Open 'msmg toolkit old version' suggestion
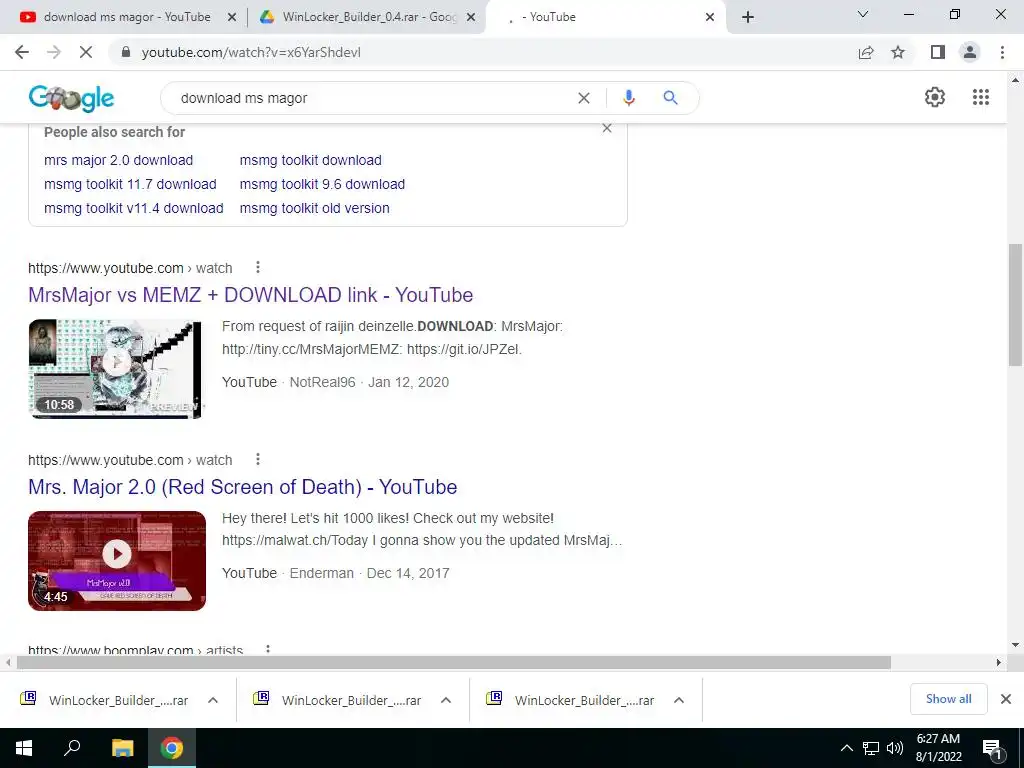This screenshot has width=1024, height=768. click(x=314, y=208)
